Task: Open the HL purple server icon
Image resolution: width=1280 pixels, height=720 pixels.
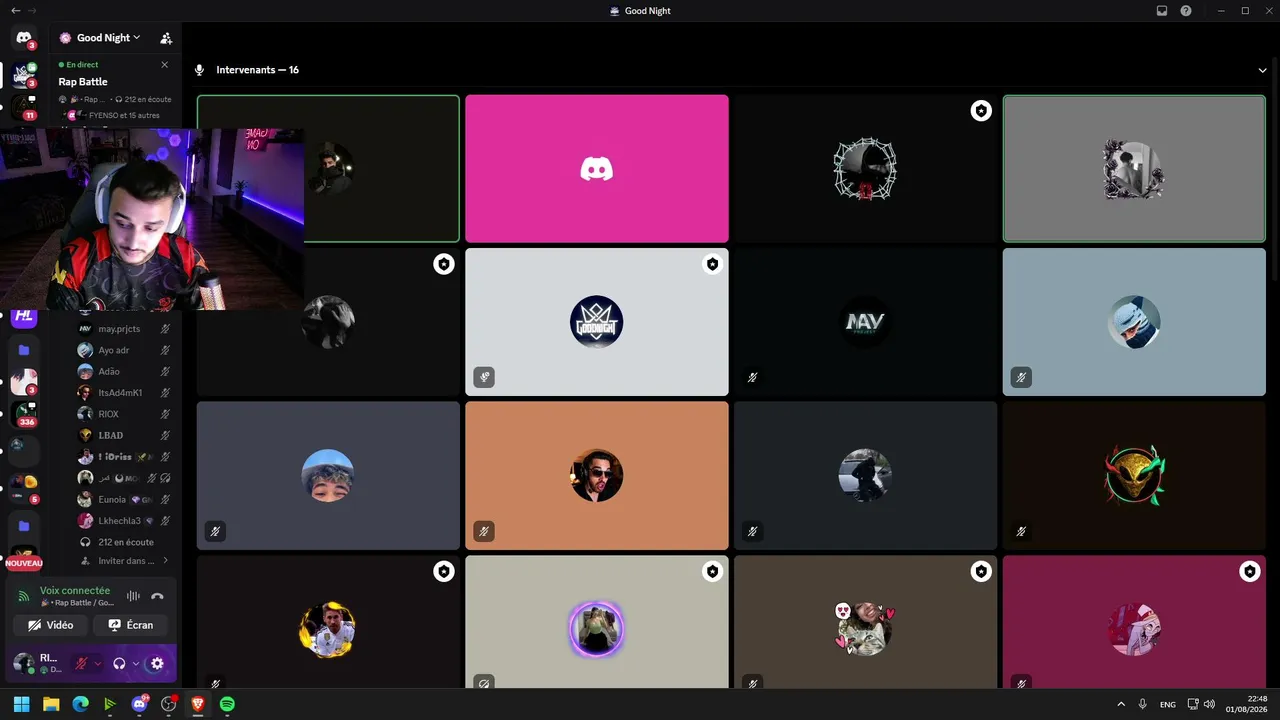Action: point(24,317)
